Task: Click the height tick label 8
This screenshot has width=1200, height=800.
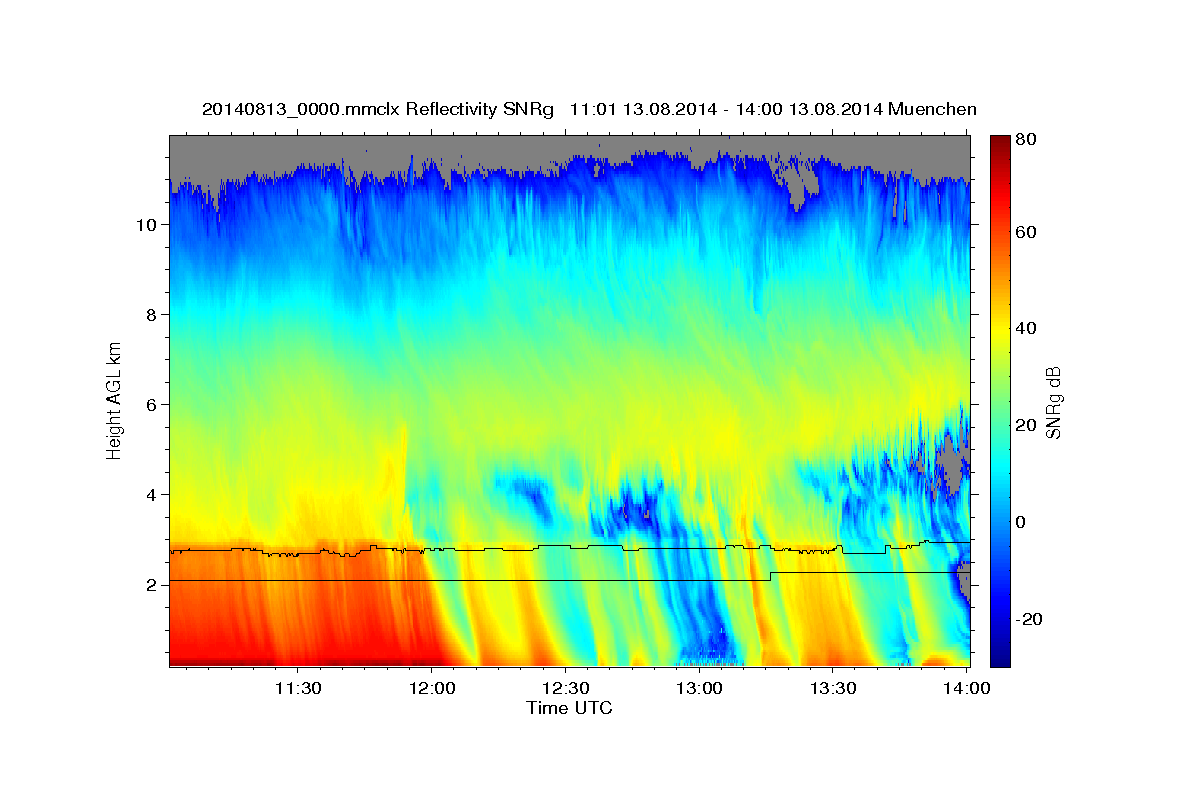Action: coord(150,315)
